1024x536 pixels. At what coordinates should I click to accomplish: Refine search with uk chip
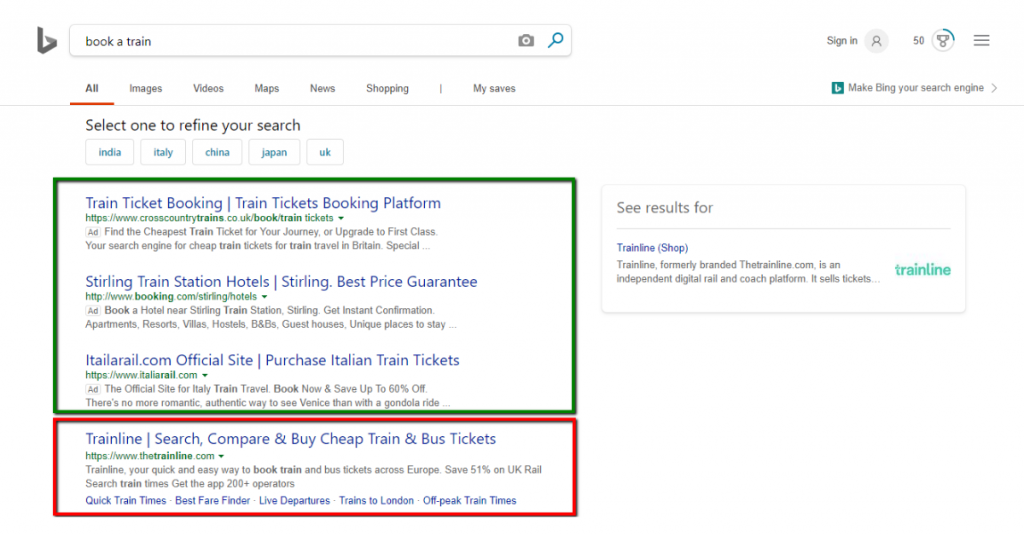point(325,152)
